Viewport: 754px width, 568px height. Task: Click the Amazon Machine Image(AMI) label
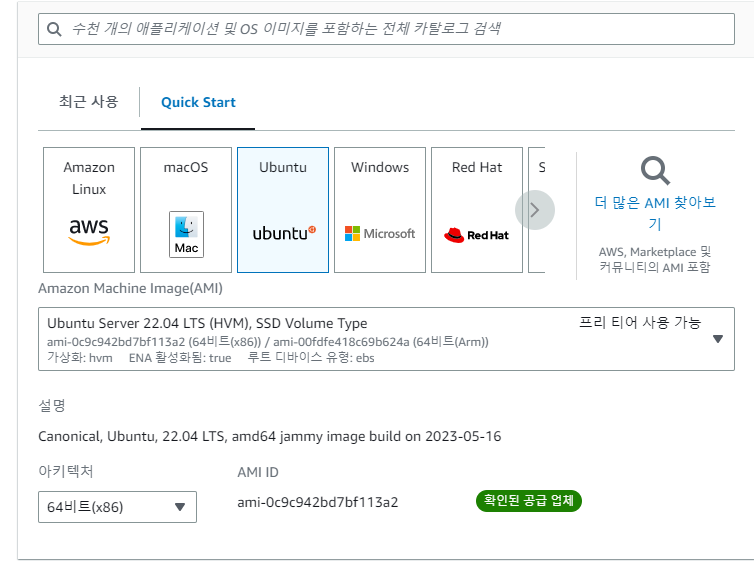130,289
